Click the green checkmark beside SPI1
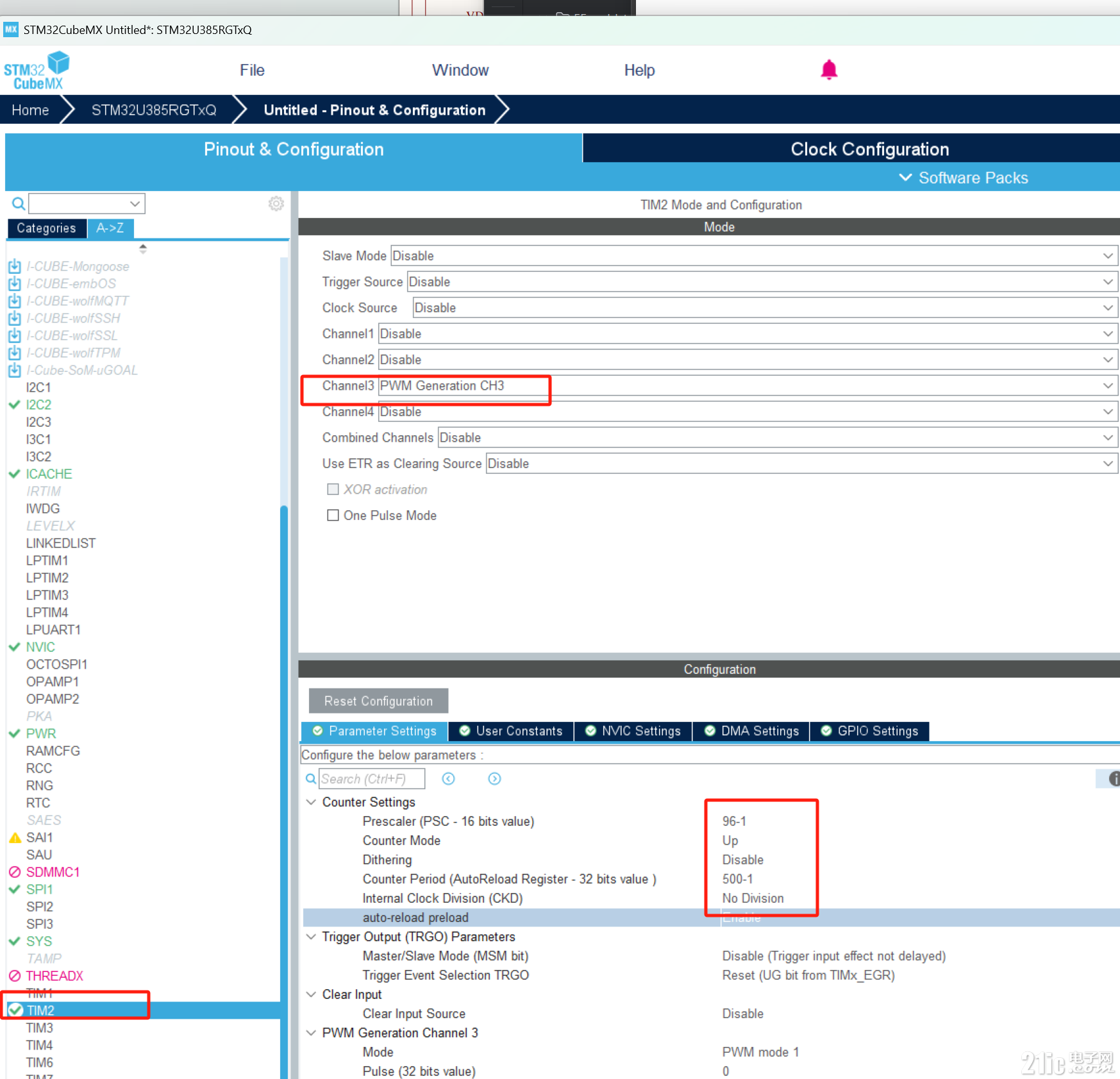The width and height of the screenshot is (1120, 1079). 15,889
